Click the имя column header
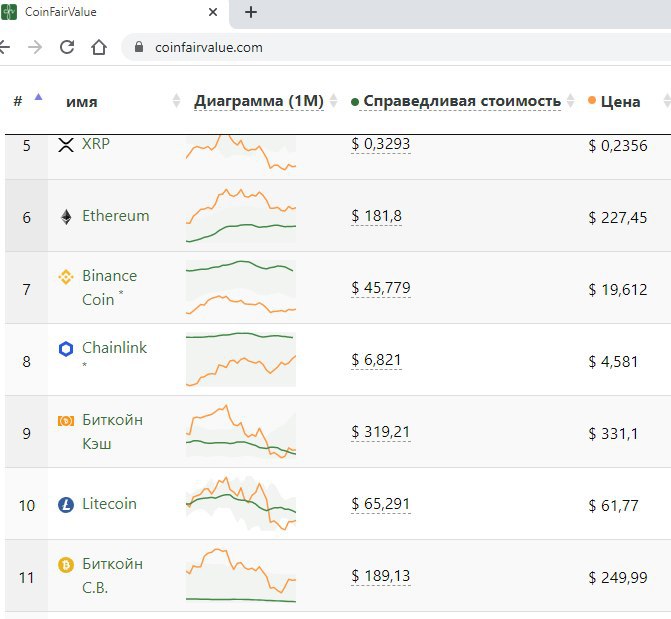Screen dimensions: 671x619 click(x=82, y=102)
